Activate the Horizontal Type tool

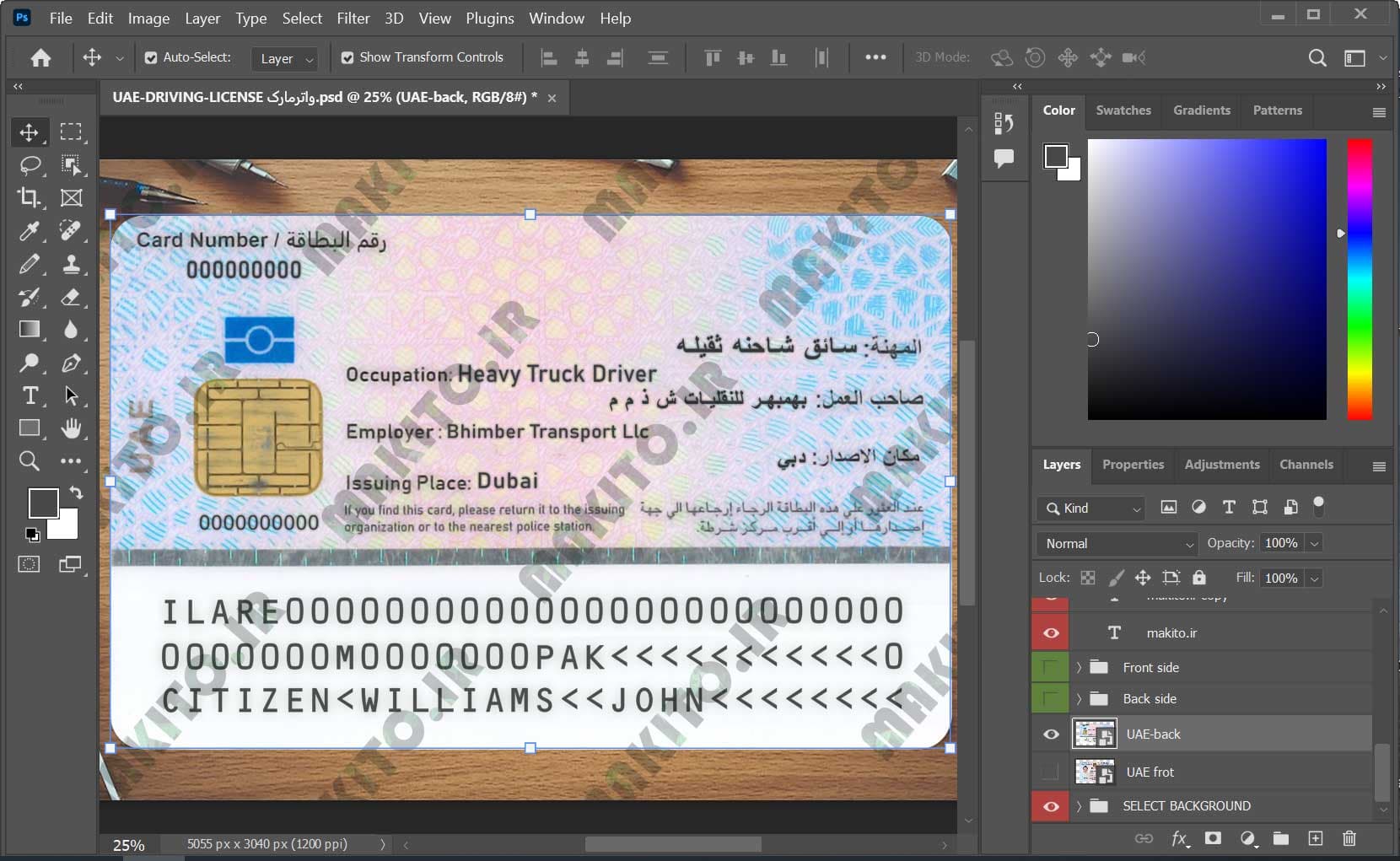tap(29, 396)
